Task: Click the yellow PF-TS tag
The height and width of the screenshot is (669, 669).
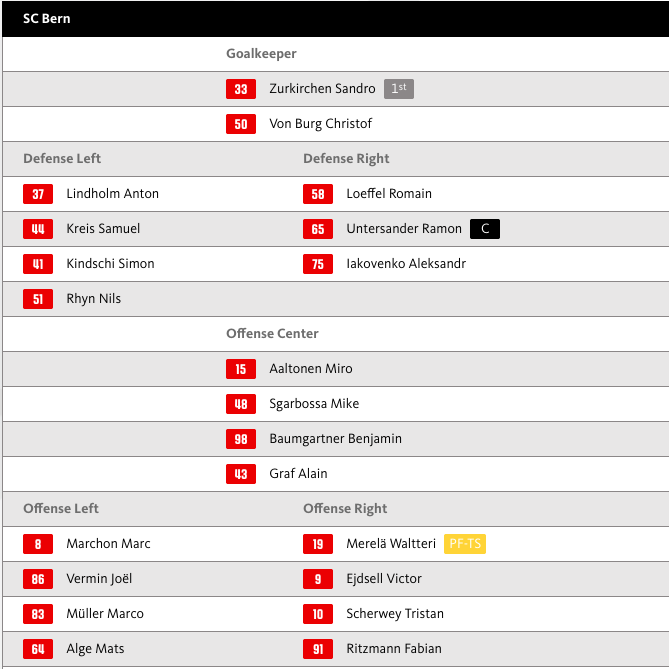Action: (464, 544)
